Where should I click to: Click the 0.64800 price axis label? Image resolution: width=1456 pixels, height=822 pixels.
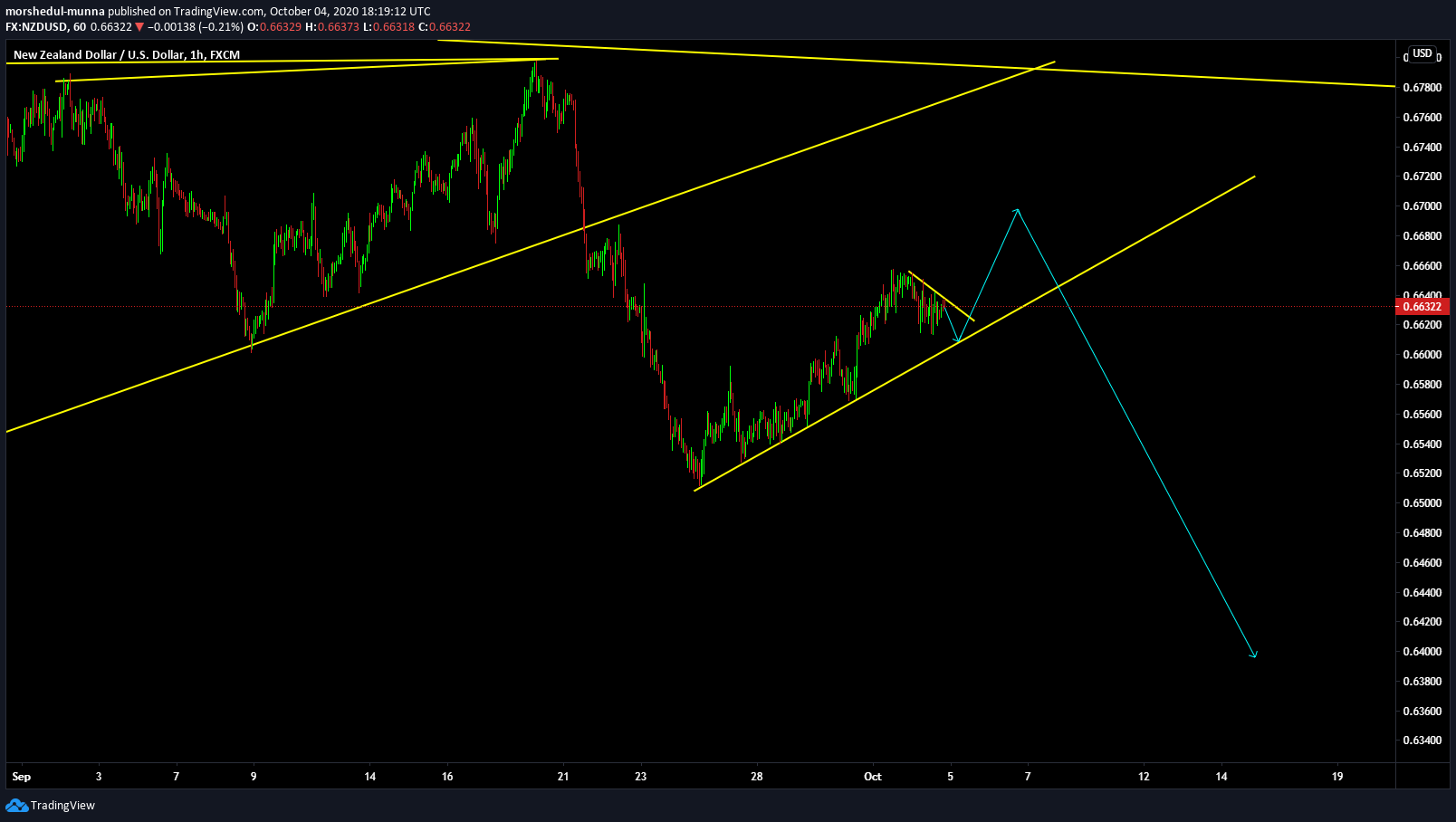1422,533
